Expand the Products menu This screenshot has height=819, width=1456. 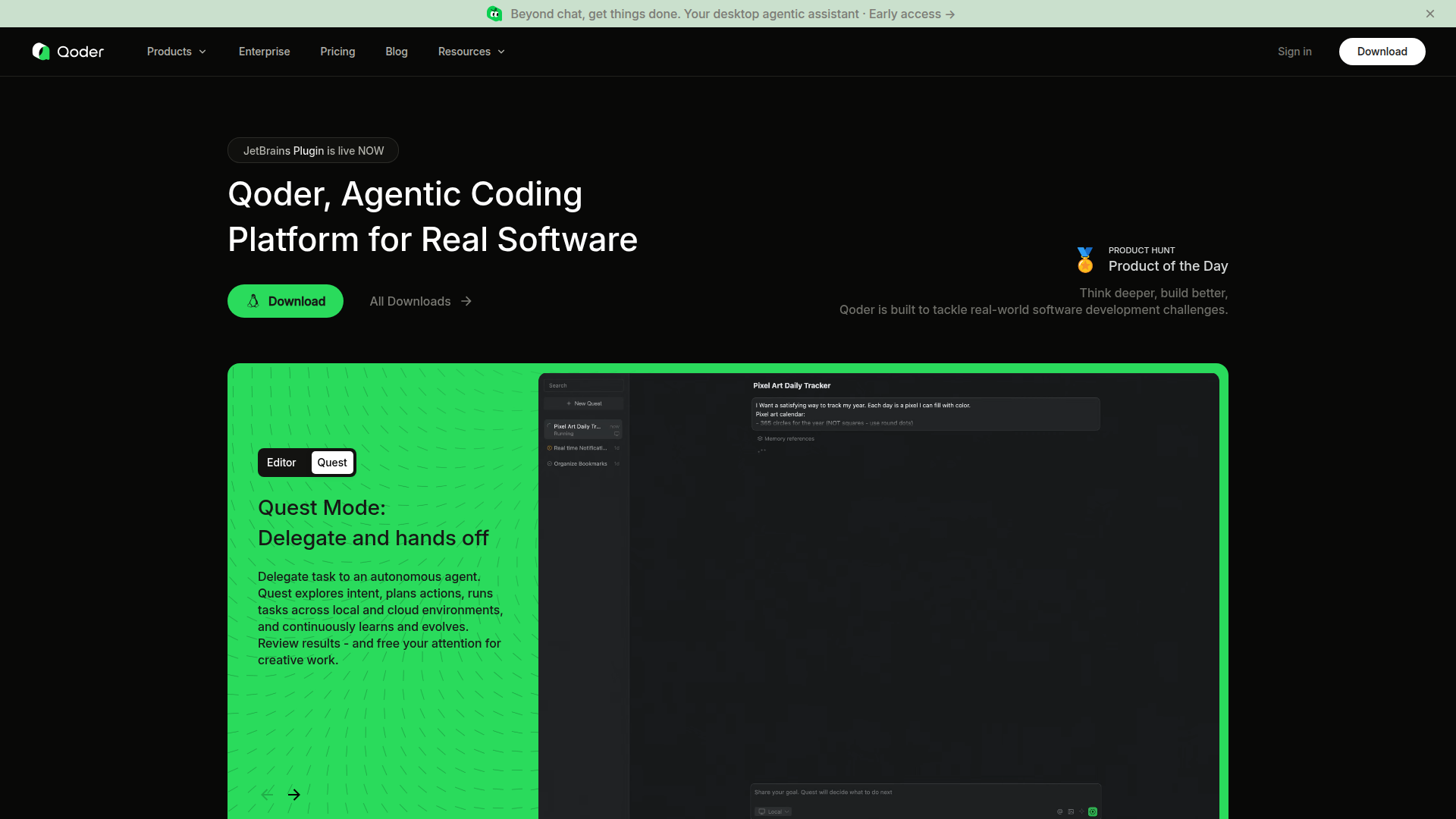coord(176,52)
